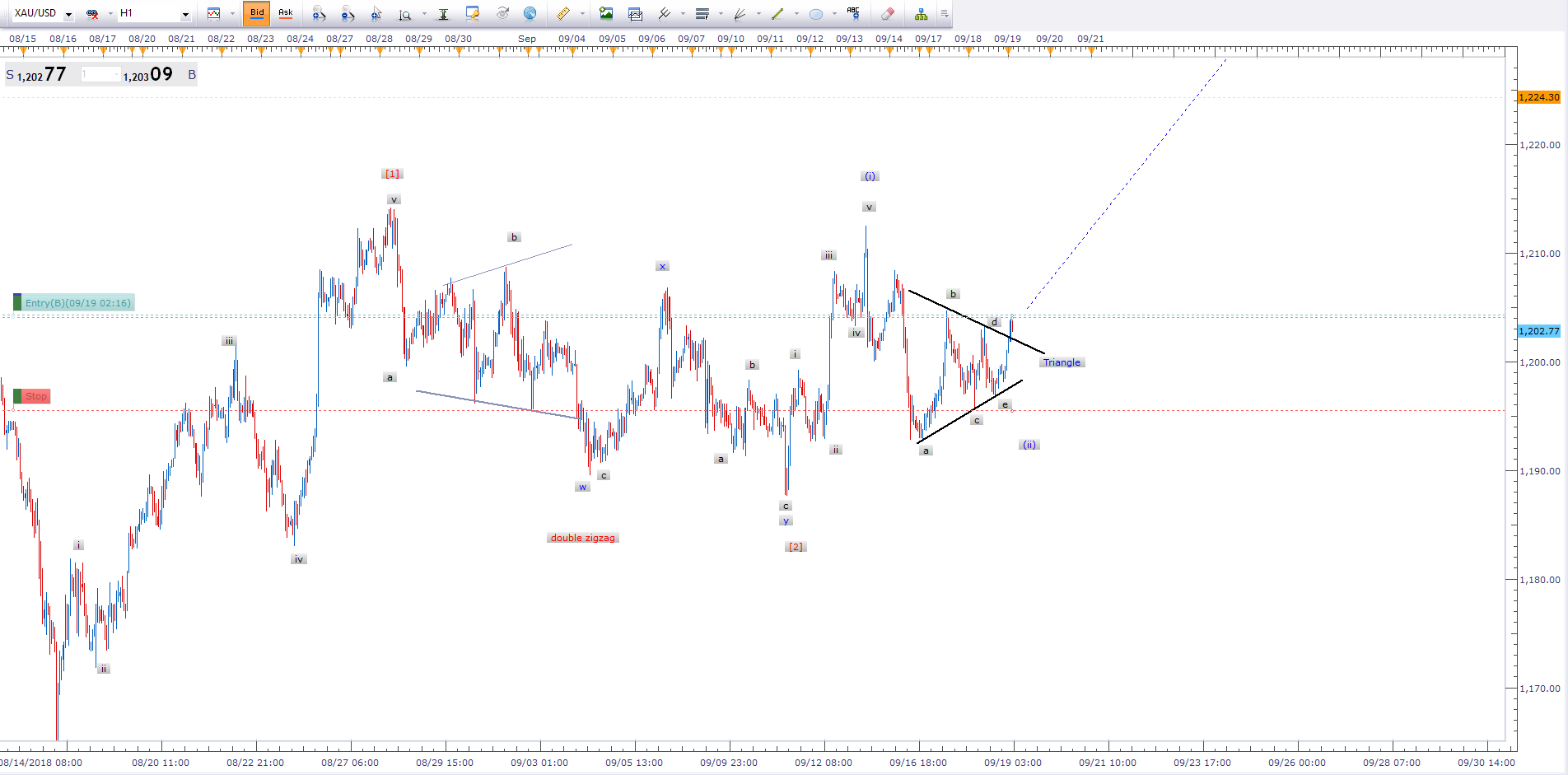Viewport: 1568px width, 775px height.
Task: Toggle the Ask price display
Action: (x=286, y=13)
